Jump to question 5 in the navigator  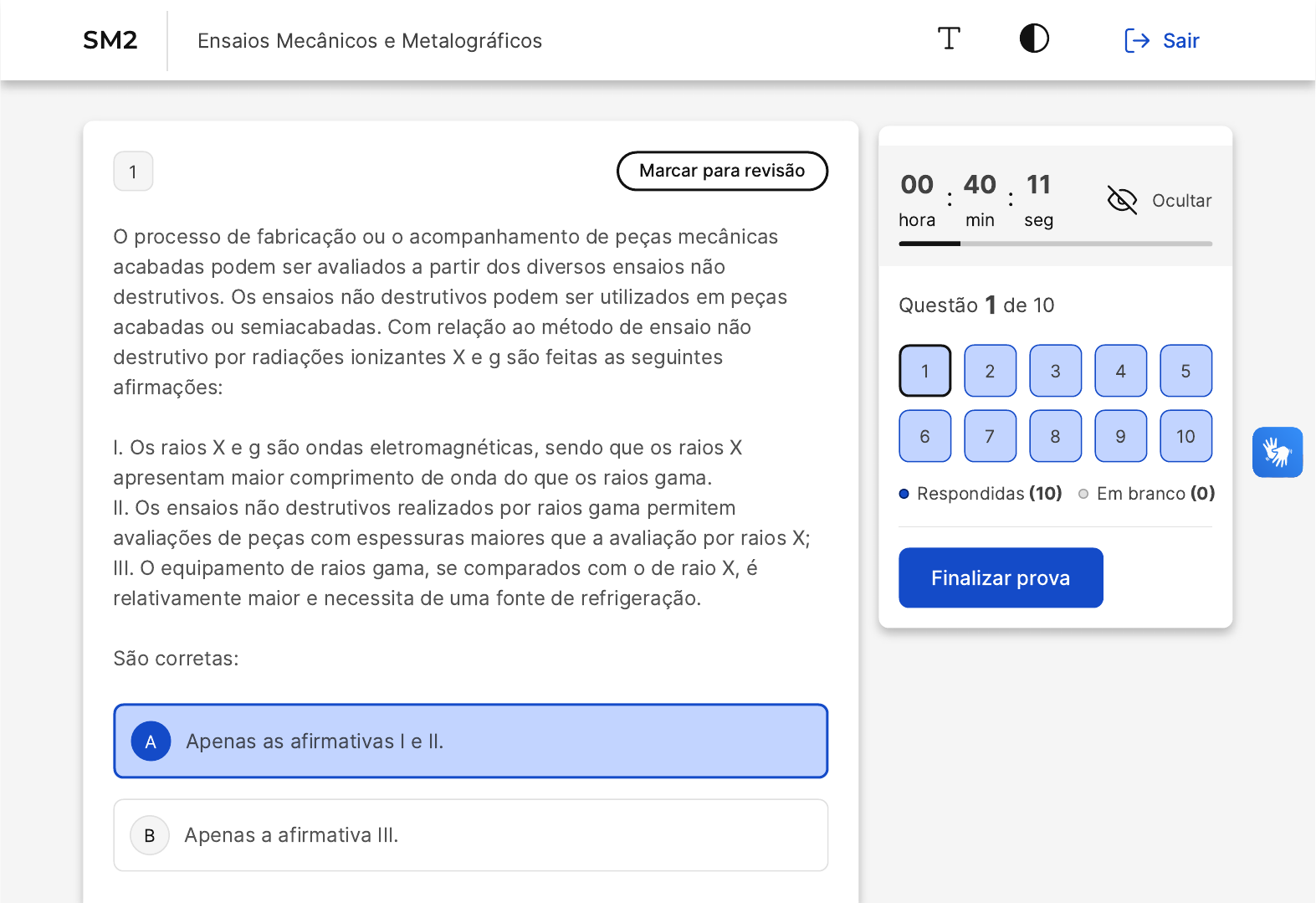[x=1185, y=371]
